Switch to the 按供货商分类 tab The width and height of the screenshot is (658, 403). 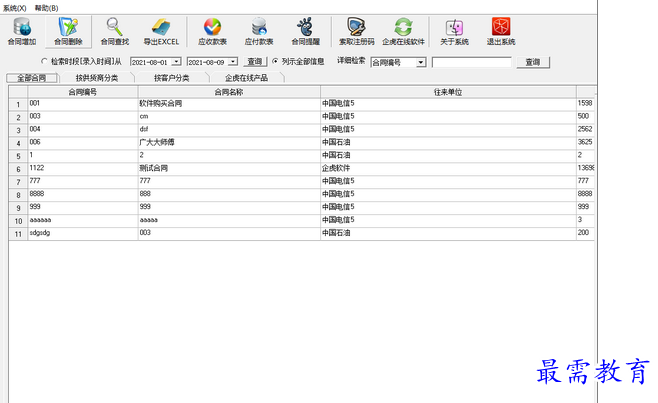tap(97, 78)
